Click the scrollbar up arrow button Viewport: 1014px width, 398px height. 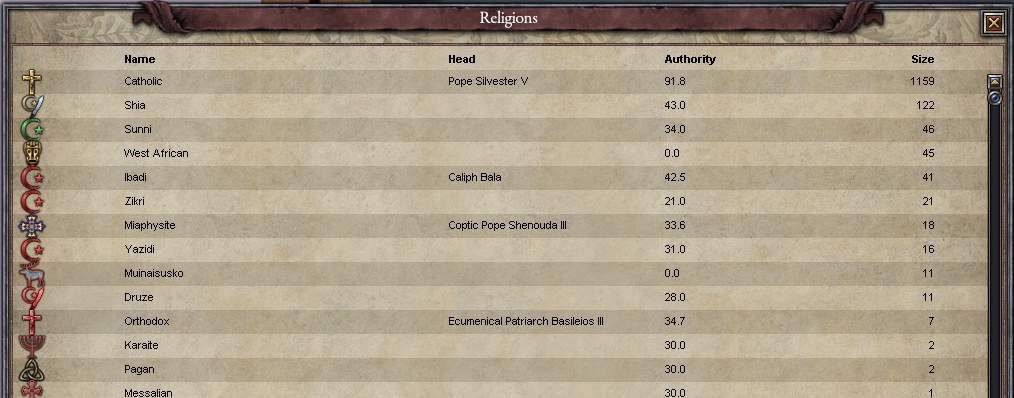(x=995, y=82)
